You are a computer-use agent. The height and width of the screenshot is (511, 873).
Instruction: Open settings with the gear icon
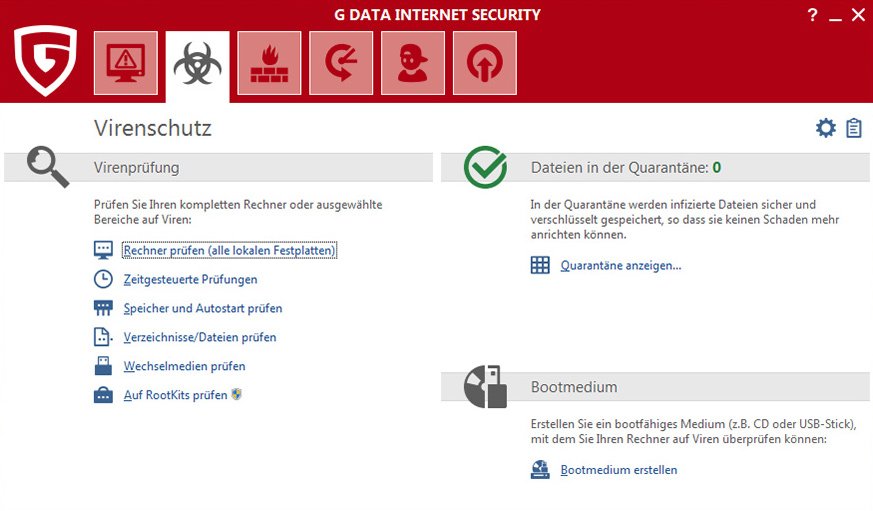pos(825,128)
